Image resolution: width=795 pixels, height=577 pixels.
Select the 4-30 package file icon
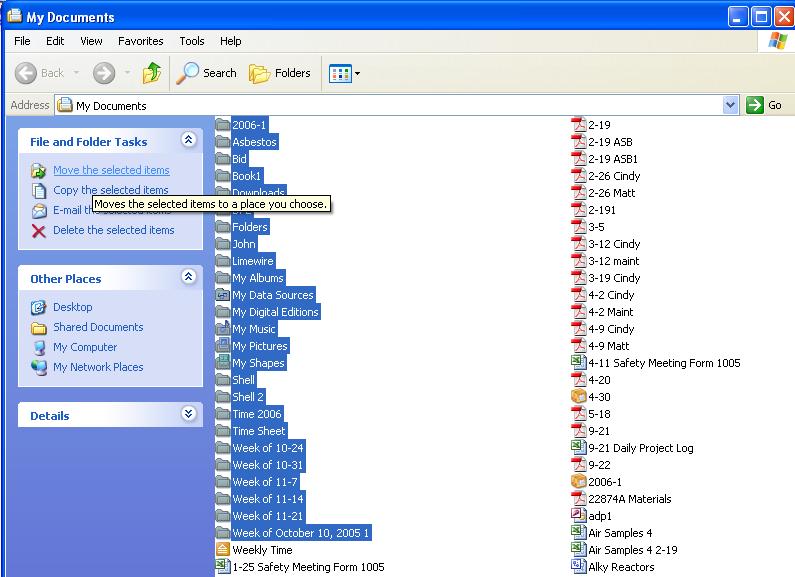(579, 396)
